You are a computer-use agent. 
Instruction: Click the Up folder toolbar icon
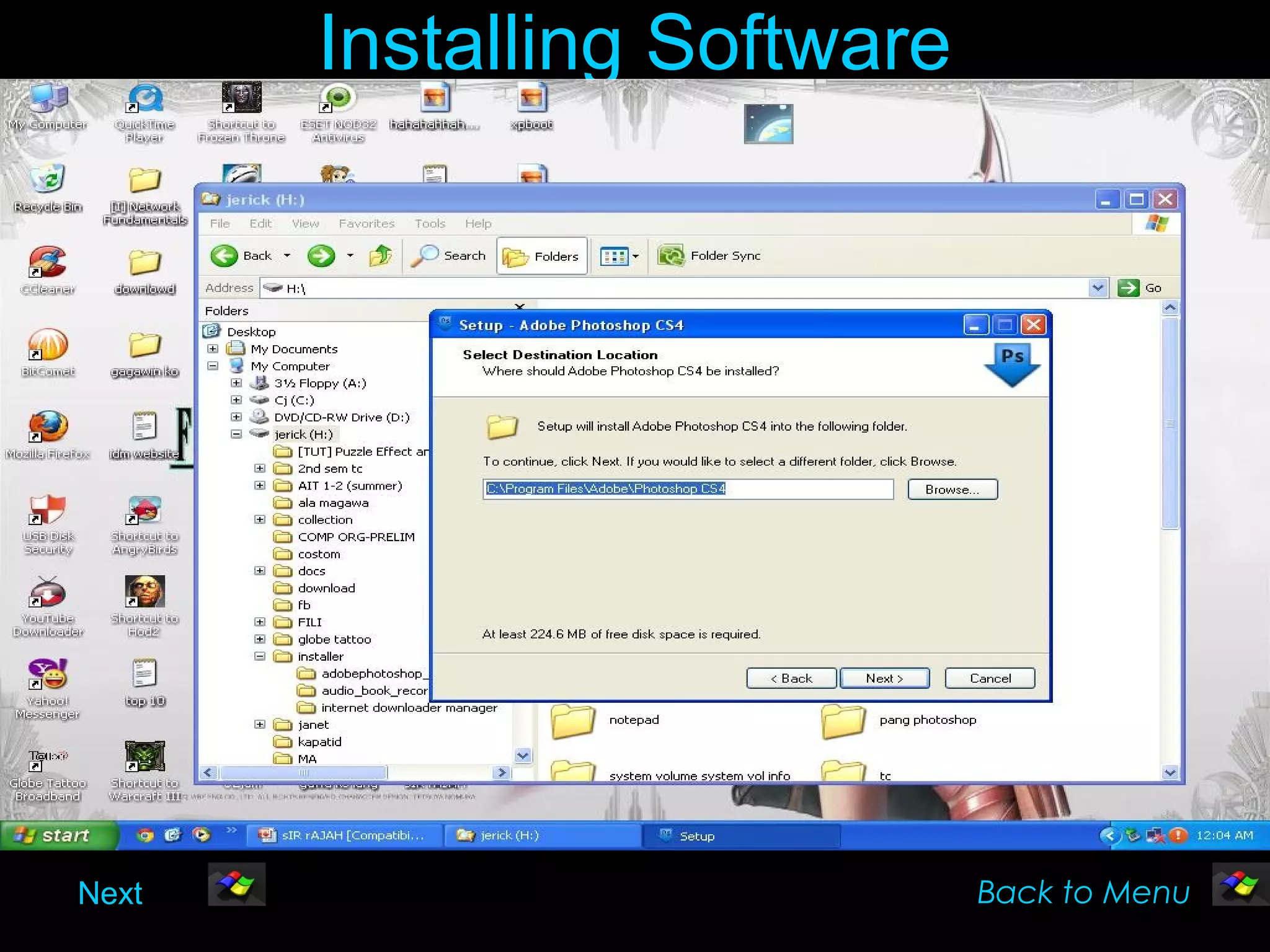click(380, 255)
